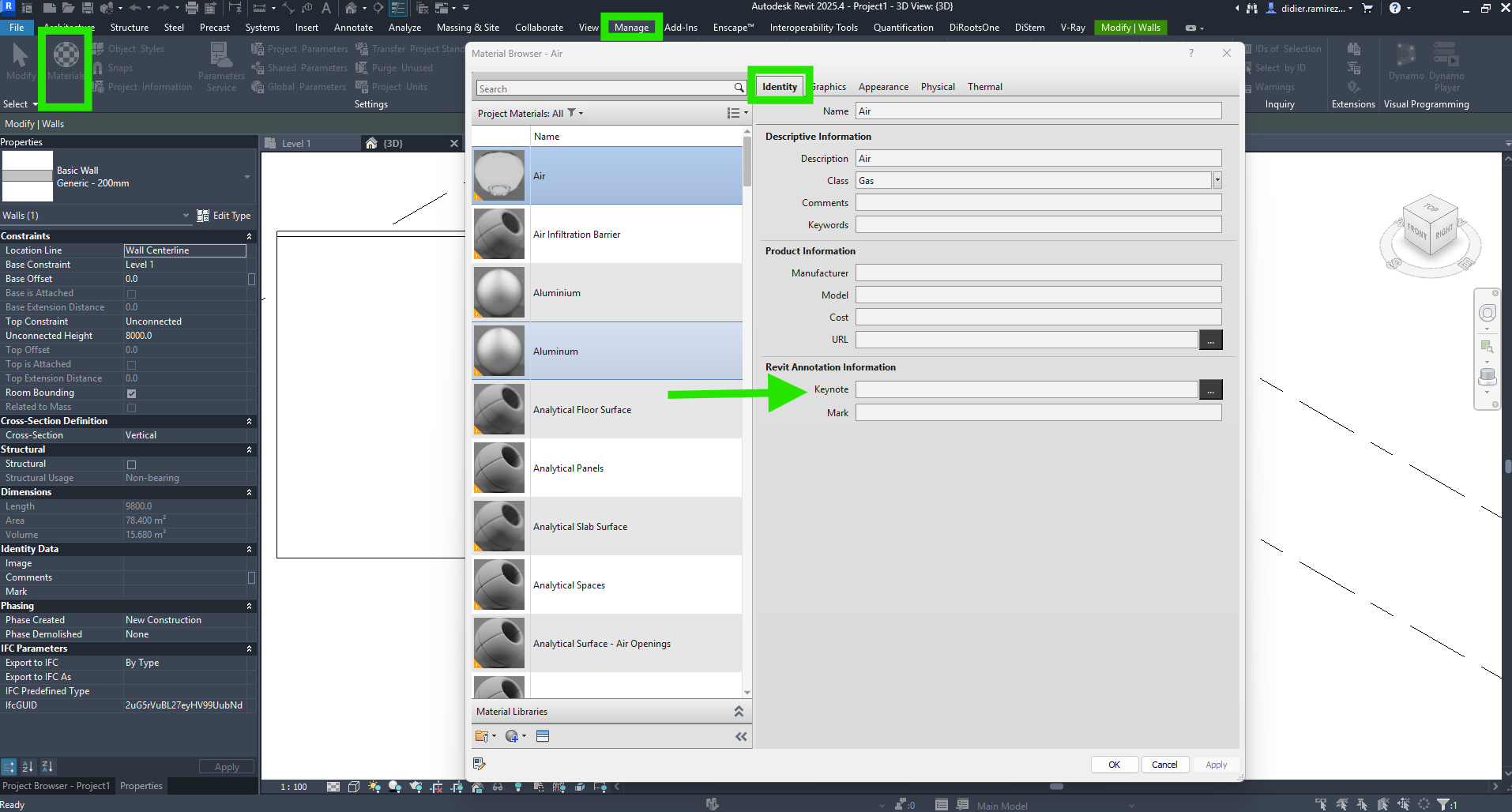Viewport: 1512px width, 812px height.
Task: Select the Aluminium material thumbnail
Action: (x=499, y=292)
